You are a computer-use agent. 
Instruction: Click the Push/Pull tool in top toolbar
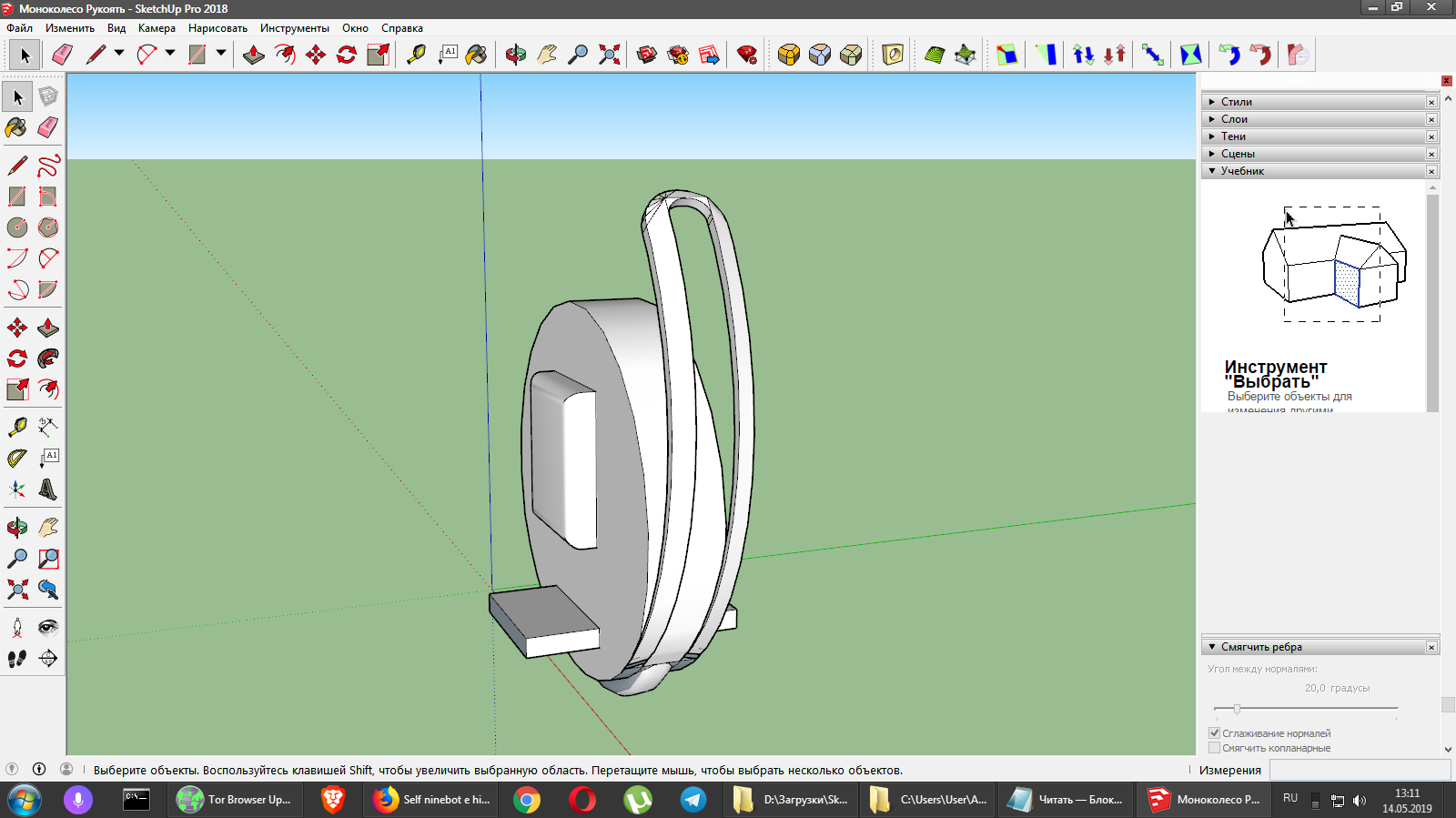point(254,55)
